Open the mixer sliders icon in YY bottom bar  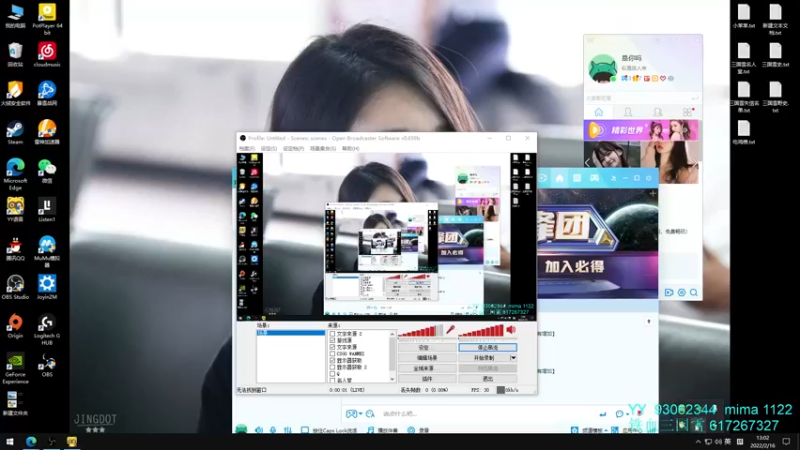point(288,430)
